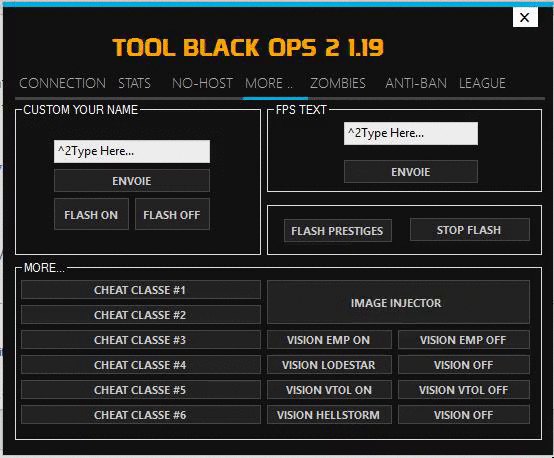Select CHEAT CLASSE #4
The width and height of the screenshot is (554, 458).
click(141, 365)
